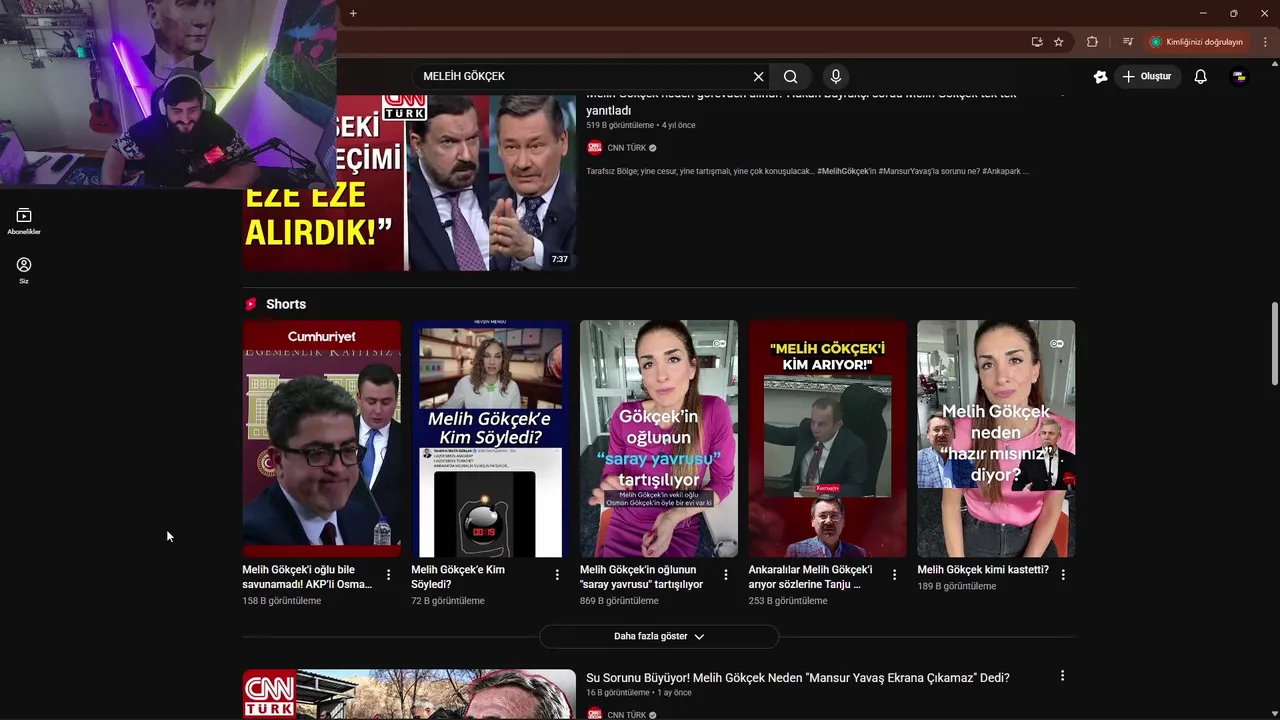
Task: Open the 'saray yavrusu tartışılıyor' short title
Action: click(641, 577)
